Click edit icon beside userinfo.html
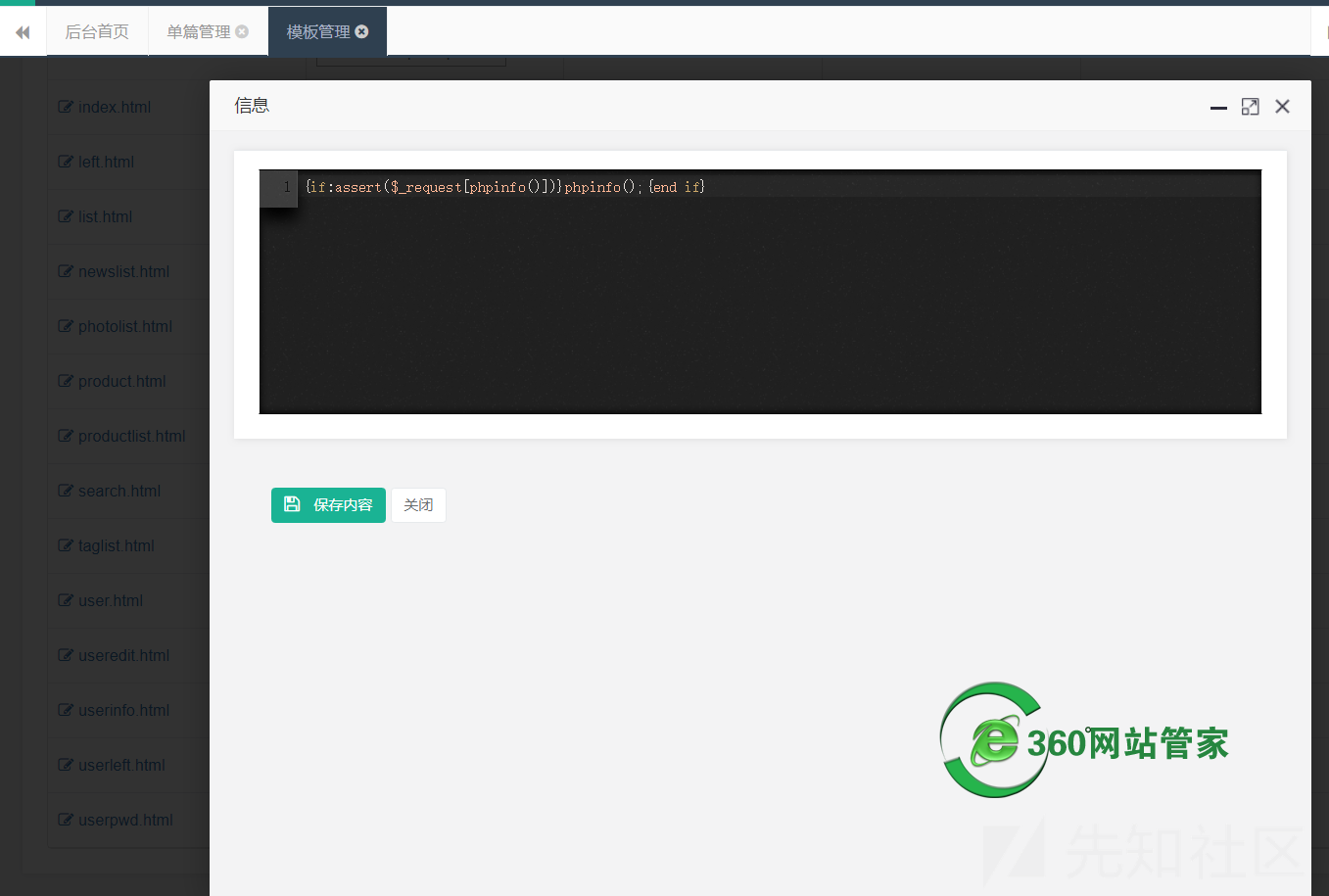The height and width of the screenshot is (896, 1329). 66,710
